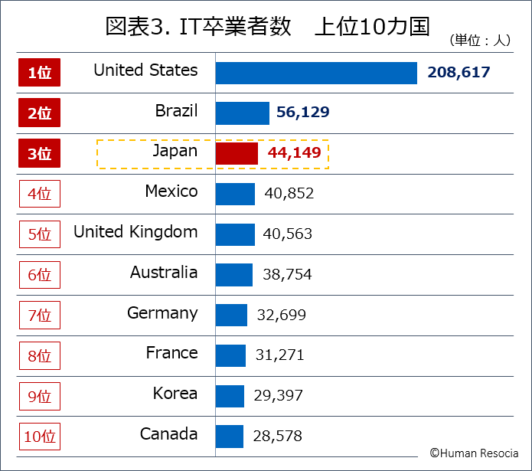This screenshot has height=471, width=532.
Task: Click the 3位 red rank badge
Action: (39, 153)
